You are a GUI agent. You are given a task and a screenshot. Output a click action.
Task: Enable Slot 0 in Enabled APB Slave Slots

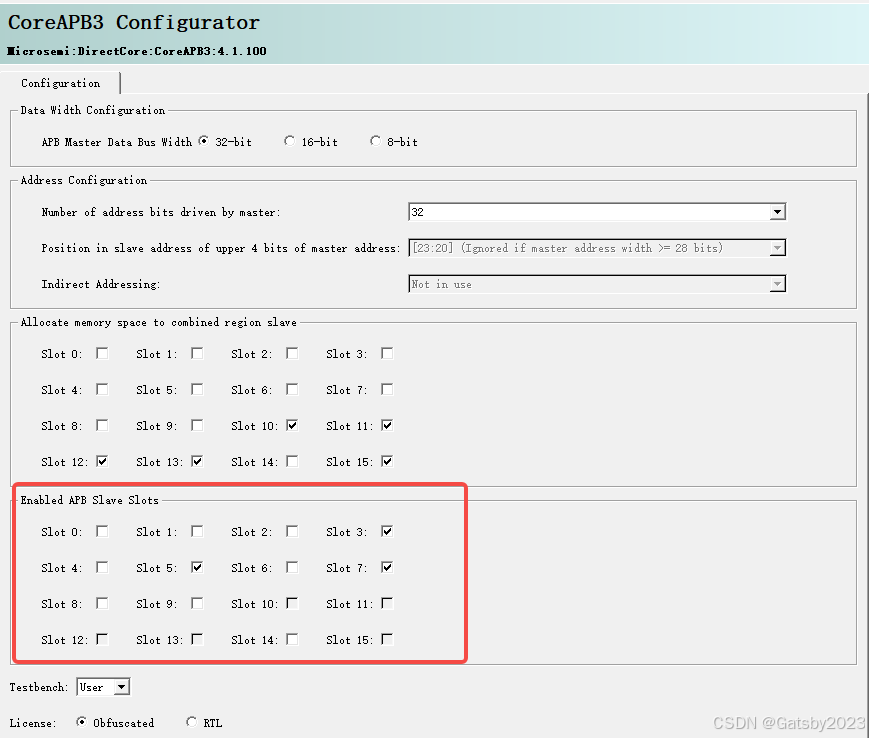pyautogui.click(x=102, y=531)
